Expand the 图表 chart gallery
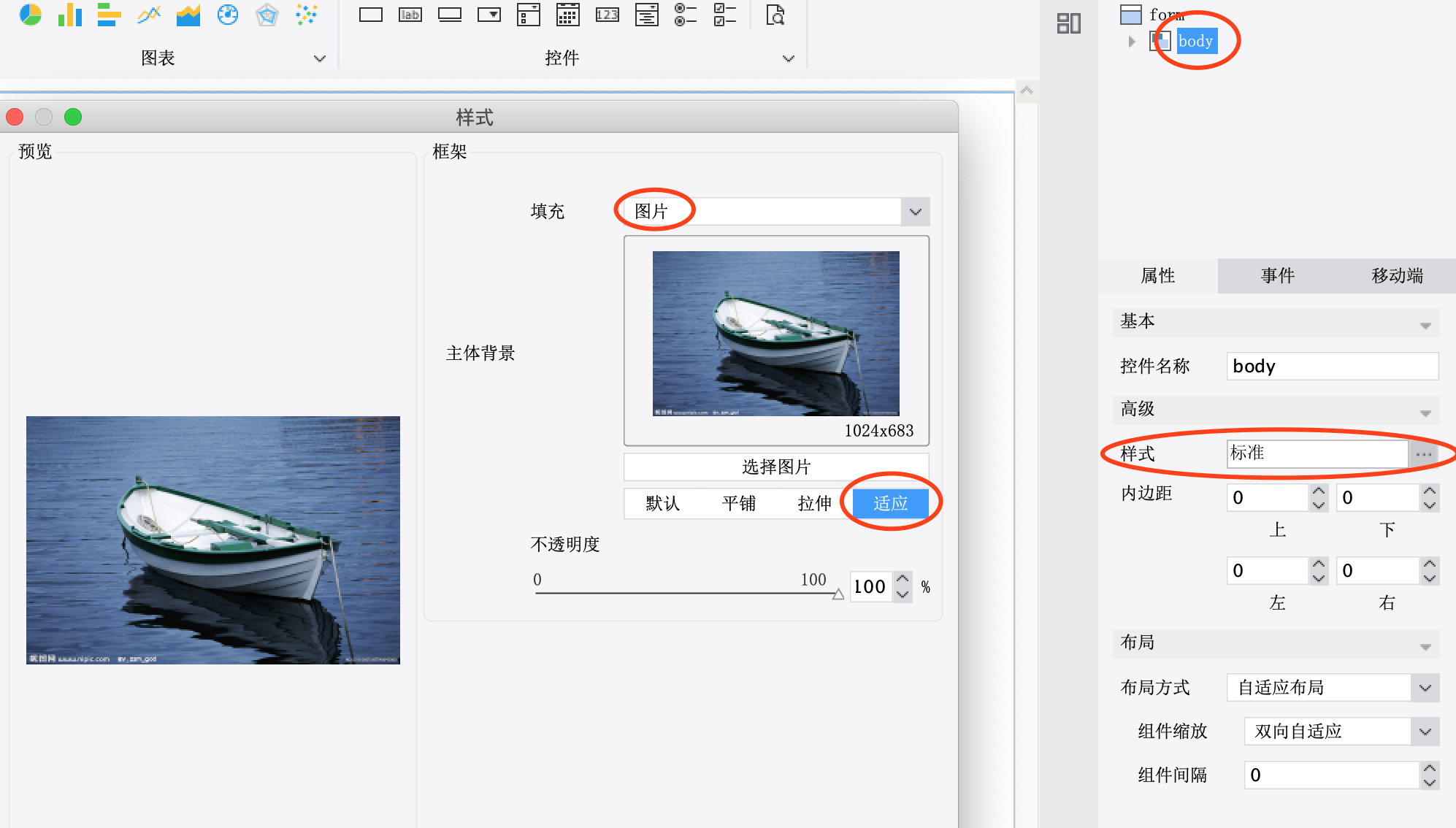Screen dimensions: 1456x828 point(319,58)
